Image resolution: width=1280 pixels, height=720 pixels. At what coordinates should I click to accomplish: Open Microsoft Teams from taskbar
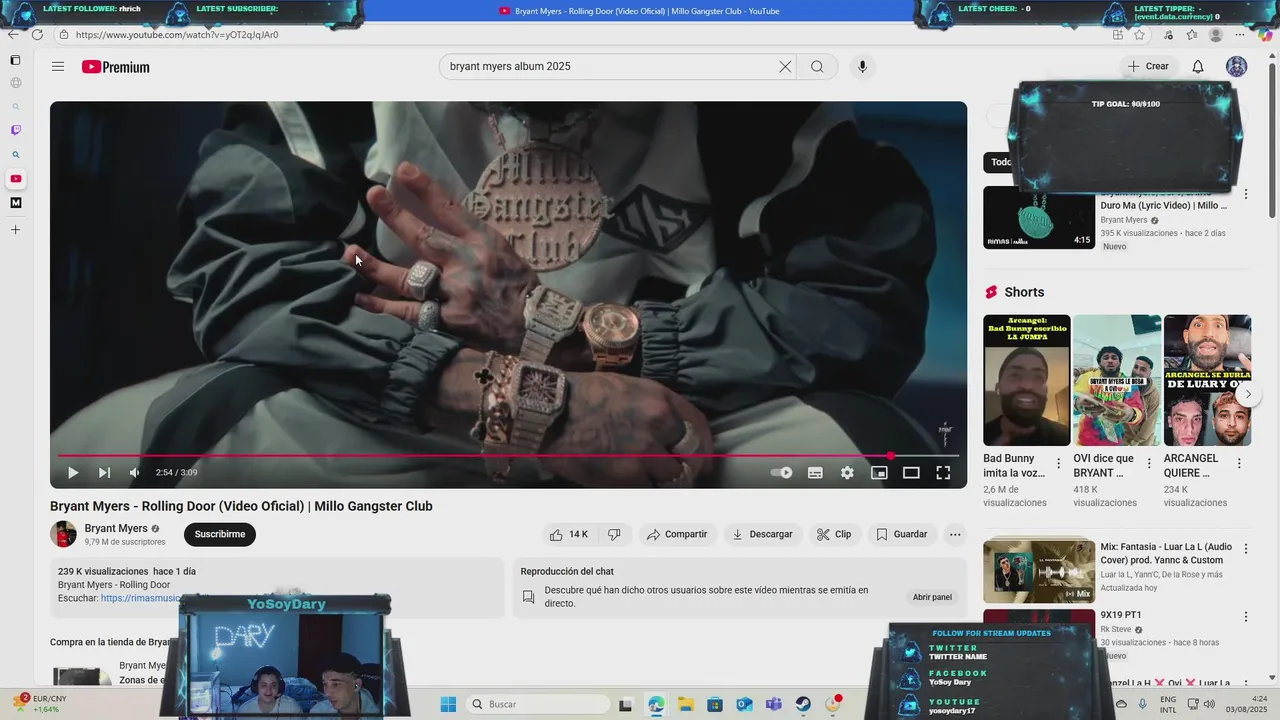click(x=773, y=704)
